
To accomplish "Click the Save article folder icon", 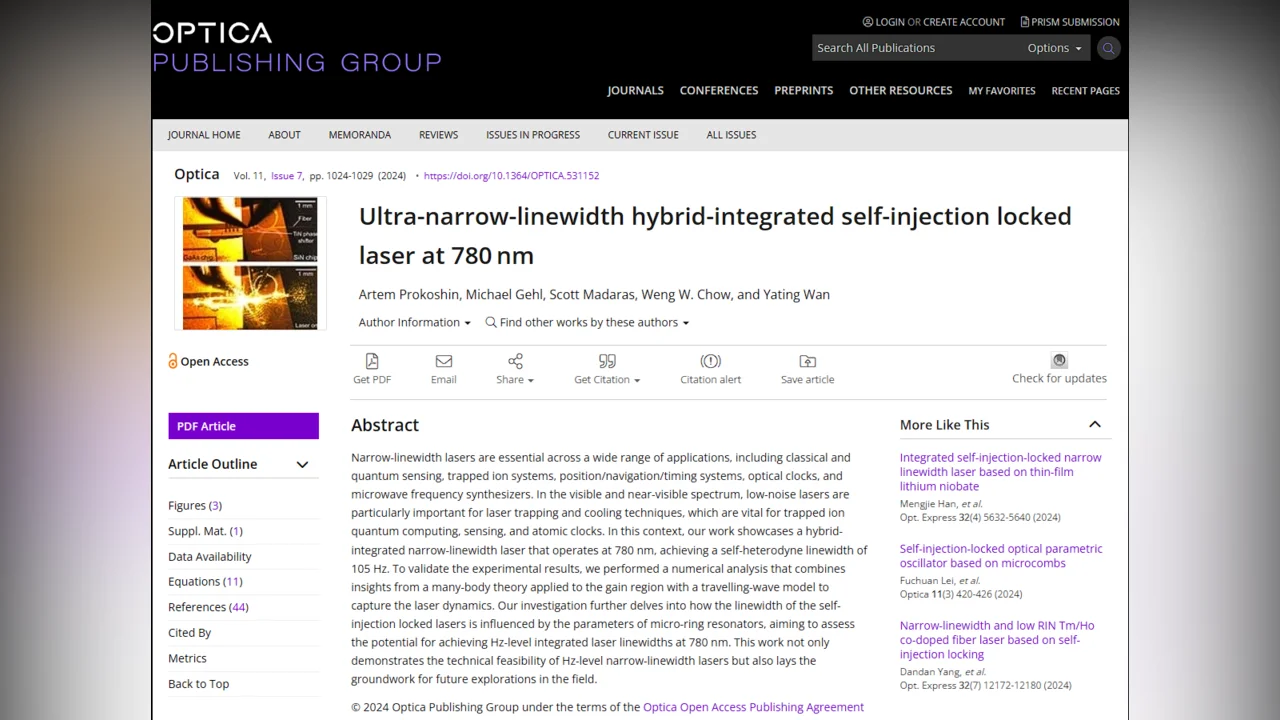I will [x=807, y=361].
